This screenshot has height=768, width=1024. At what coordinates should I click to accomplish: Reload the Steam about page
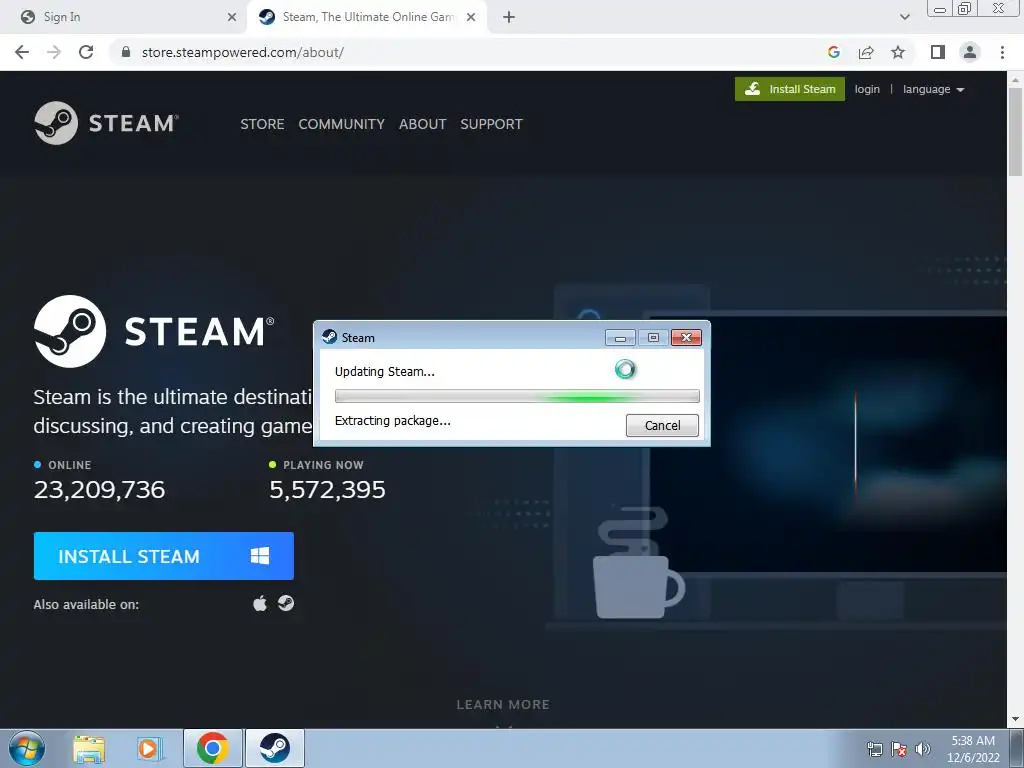tap(86, 52)
